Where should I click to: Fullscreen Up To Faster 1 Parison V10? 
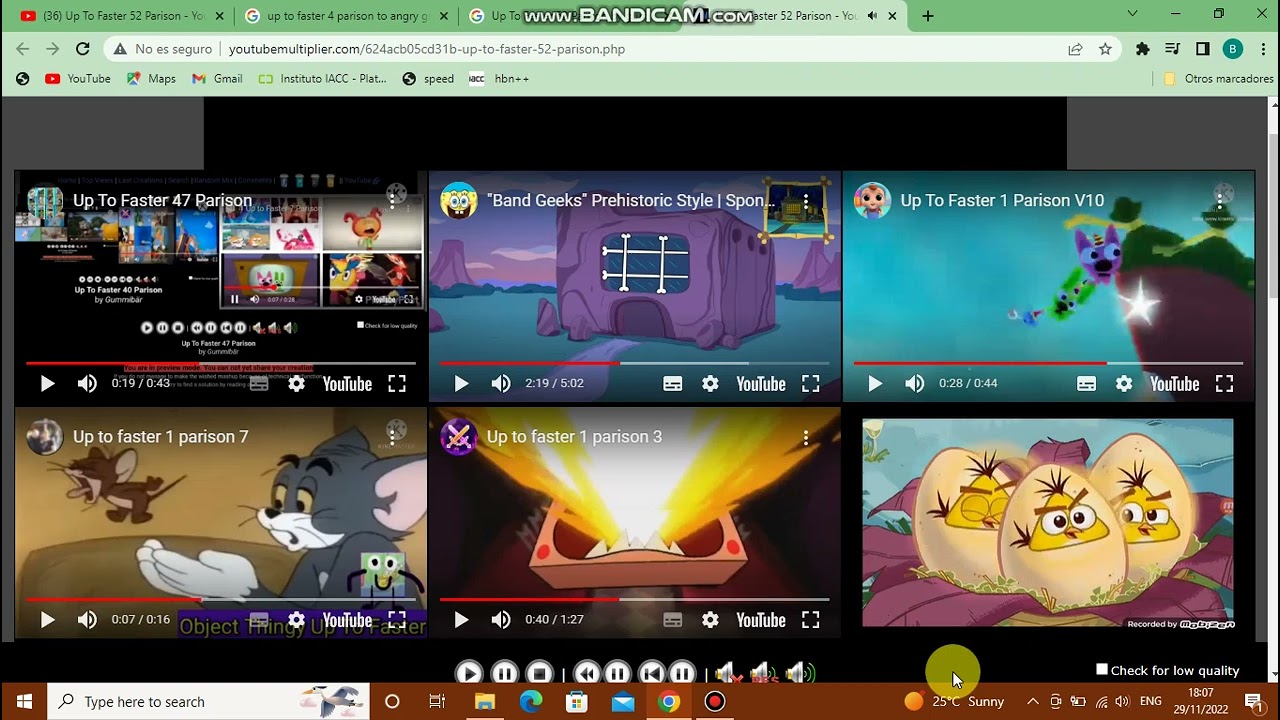(1224, 383)
